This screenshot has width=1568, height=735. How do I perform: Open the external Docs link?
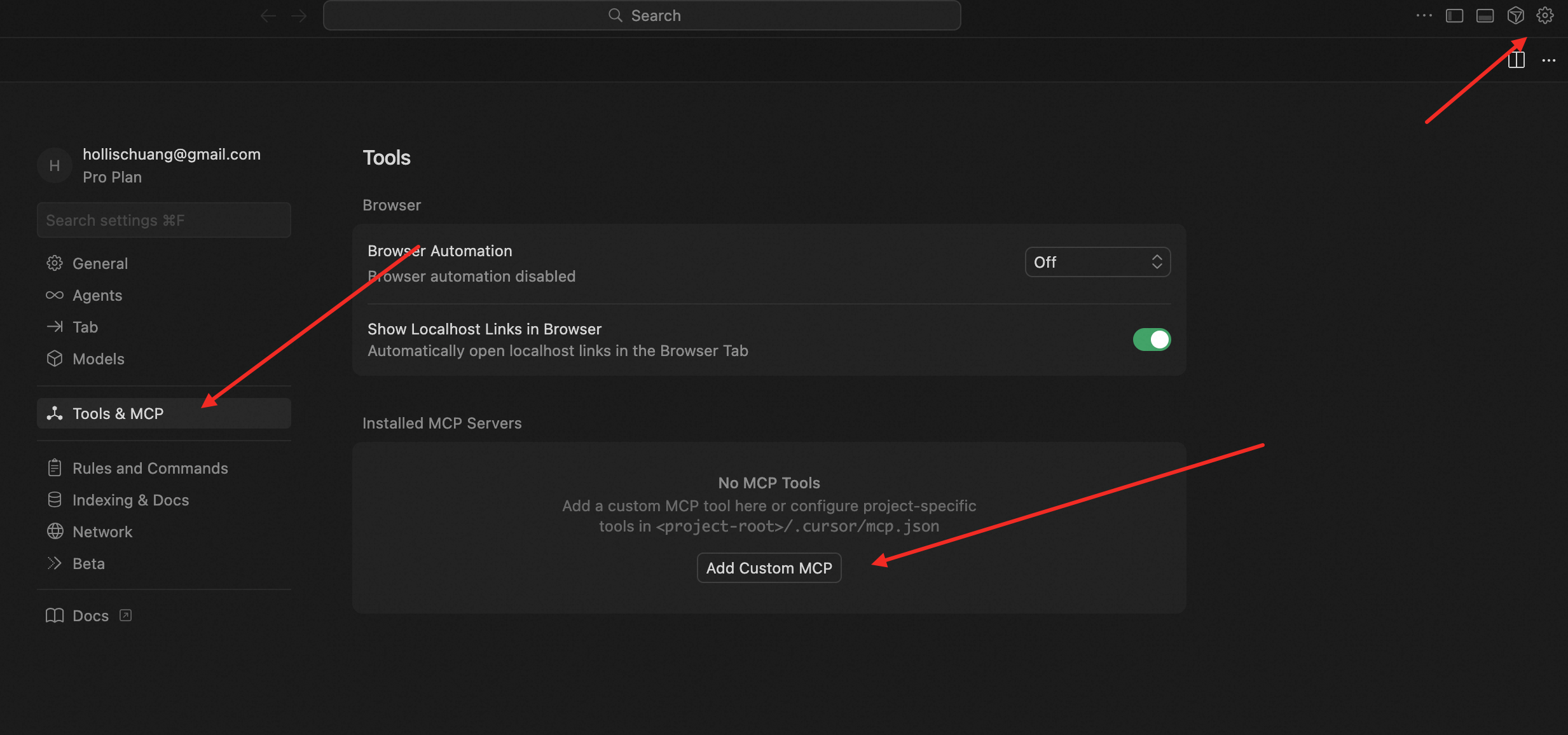[89, 615]
